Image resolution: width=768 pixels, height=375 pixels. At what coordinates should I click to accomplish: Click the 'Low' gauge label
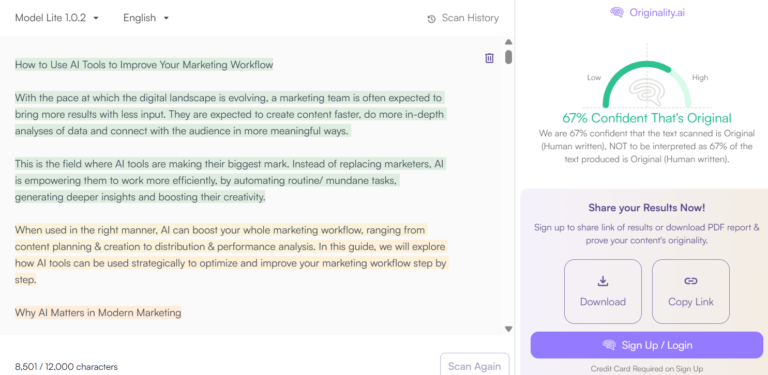tap(594, 77)
